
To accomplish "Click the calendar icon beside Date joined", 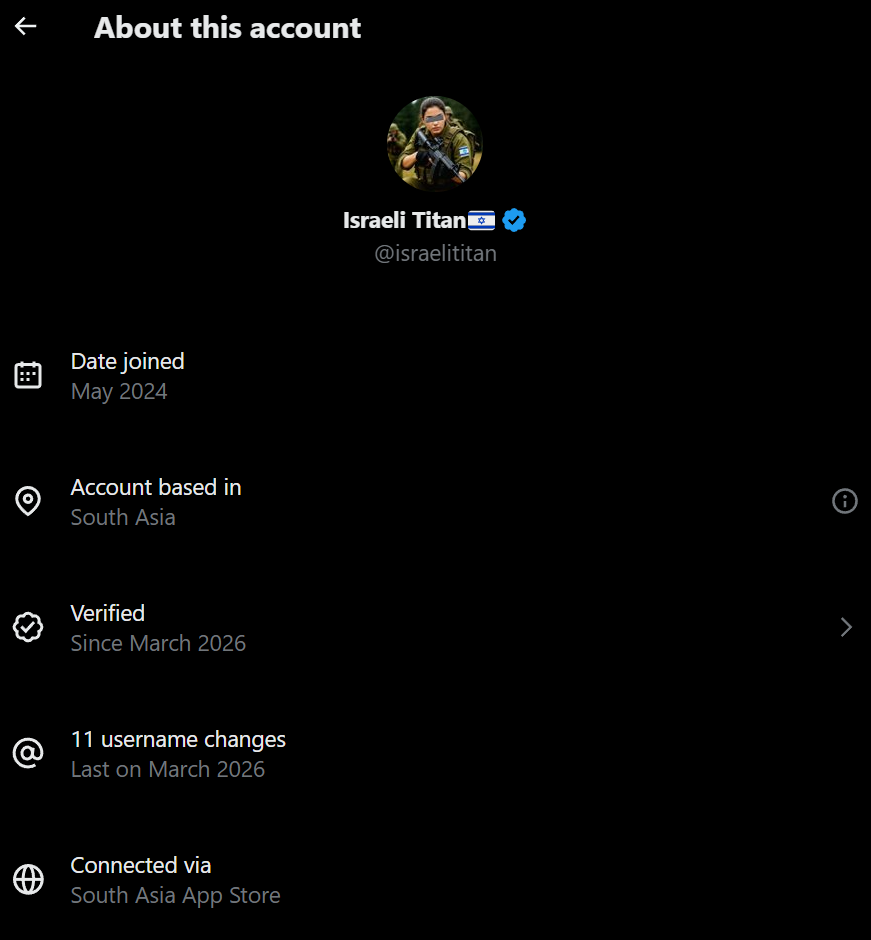I will (x=28, y=375).
